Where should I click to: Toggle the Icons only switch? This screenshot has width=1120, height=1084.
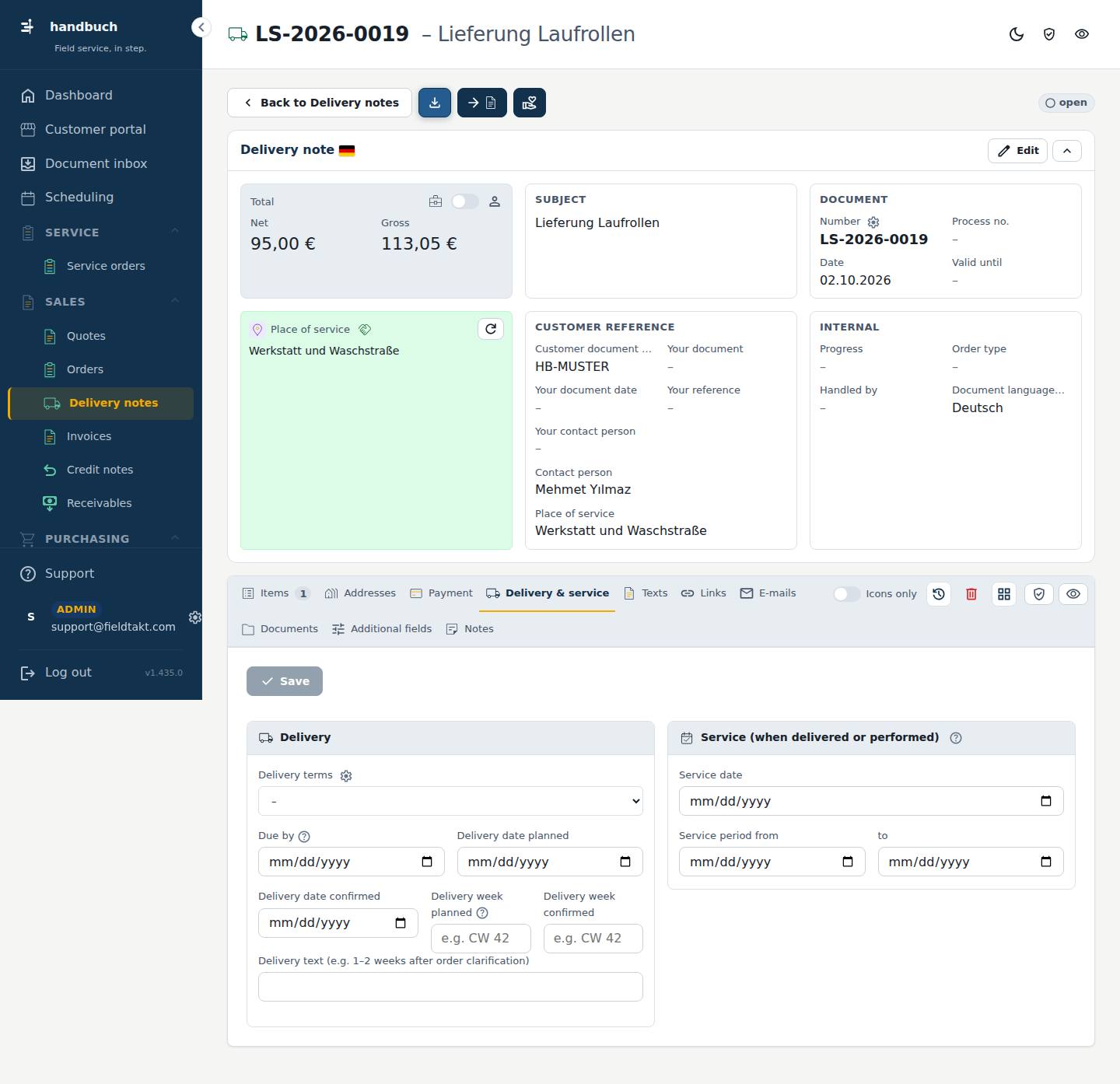[846, 594]
